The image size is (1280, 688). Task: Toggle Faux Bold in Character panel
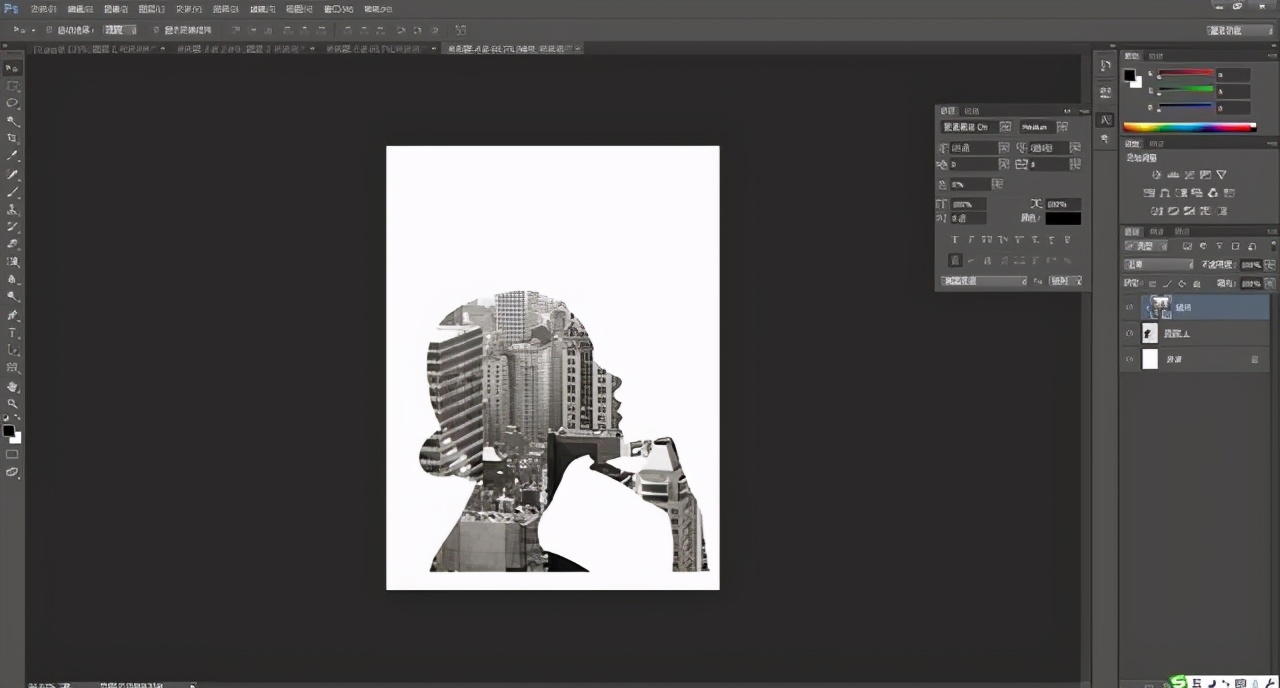[955, 240]
